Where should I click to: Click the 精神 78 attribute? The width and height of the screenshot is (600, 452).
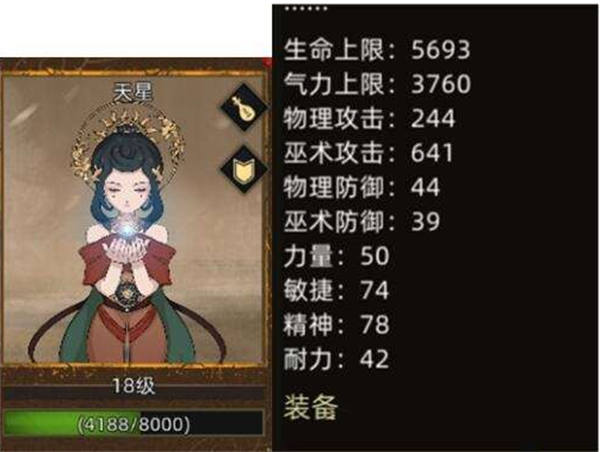tap(337, 324)
